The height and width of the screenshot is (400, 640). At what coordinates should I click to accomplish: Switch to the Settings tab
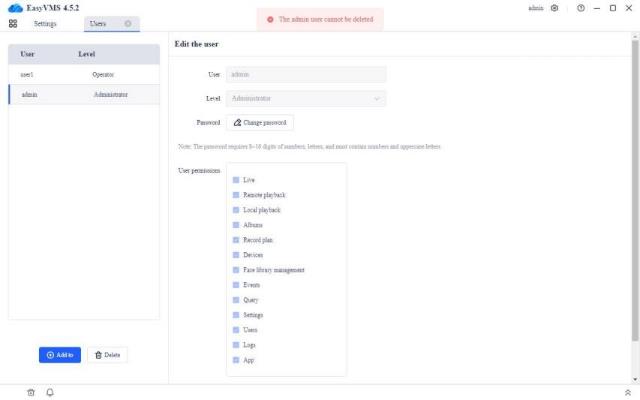coord(45,23)
